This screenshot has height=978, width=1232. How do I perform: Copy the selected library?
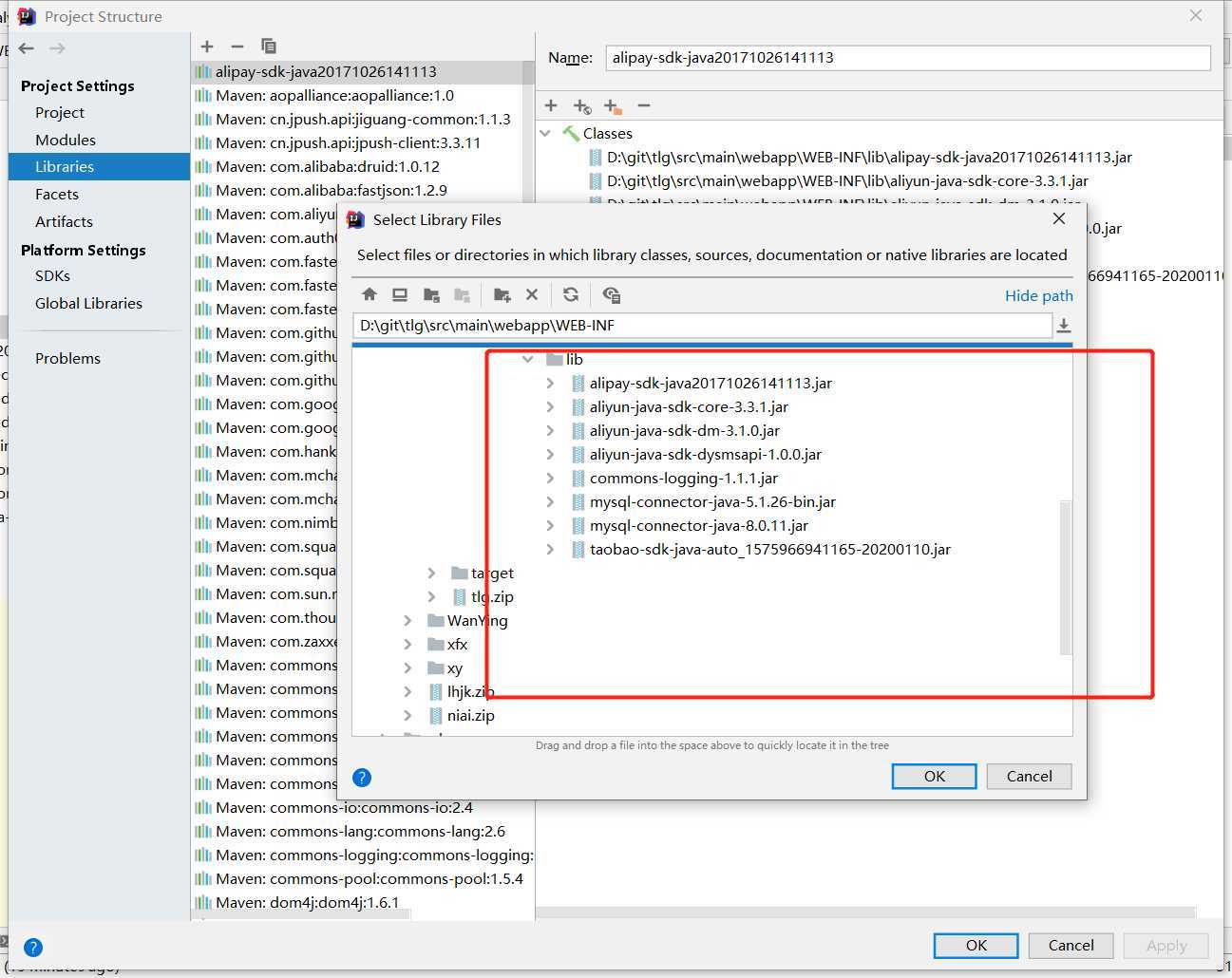(269, 46)
